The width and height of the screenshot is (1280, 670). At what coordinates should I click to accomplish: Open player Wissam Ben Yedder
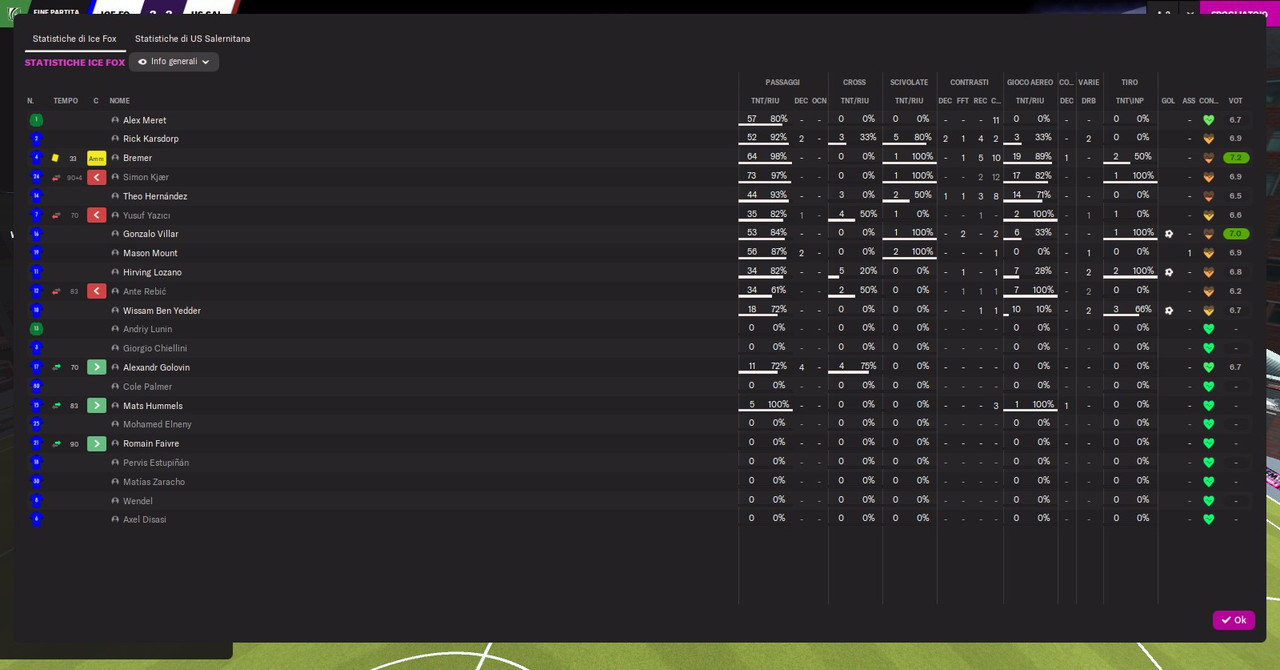point(162,310)
